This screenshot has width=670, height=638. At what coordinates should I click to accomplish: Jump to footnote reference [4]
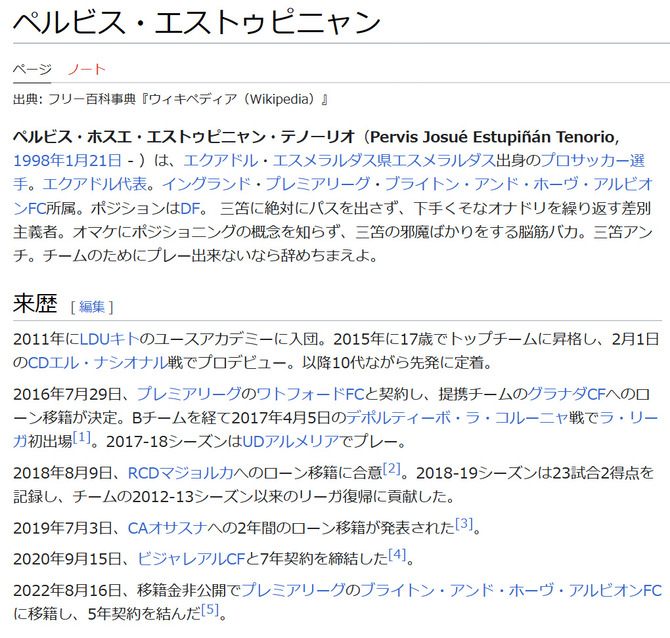397,554
